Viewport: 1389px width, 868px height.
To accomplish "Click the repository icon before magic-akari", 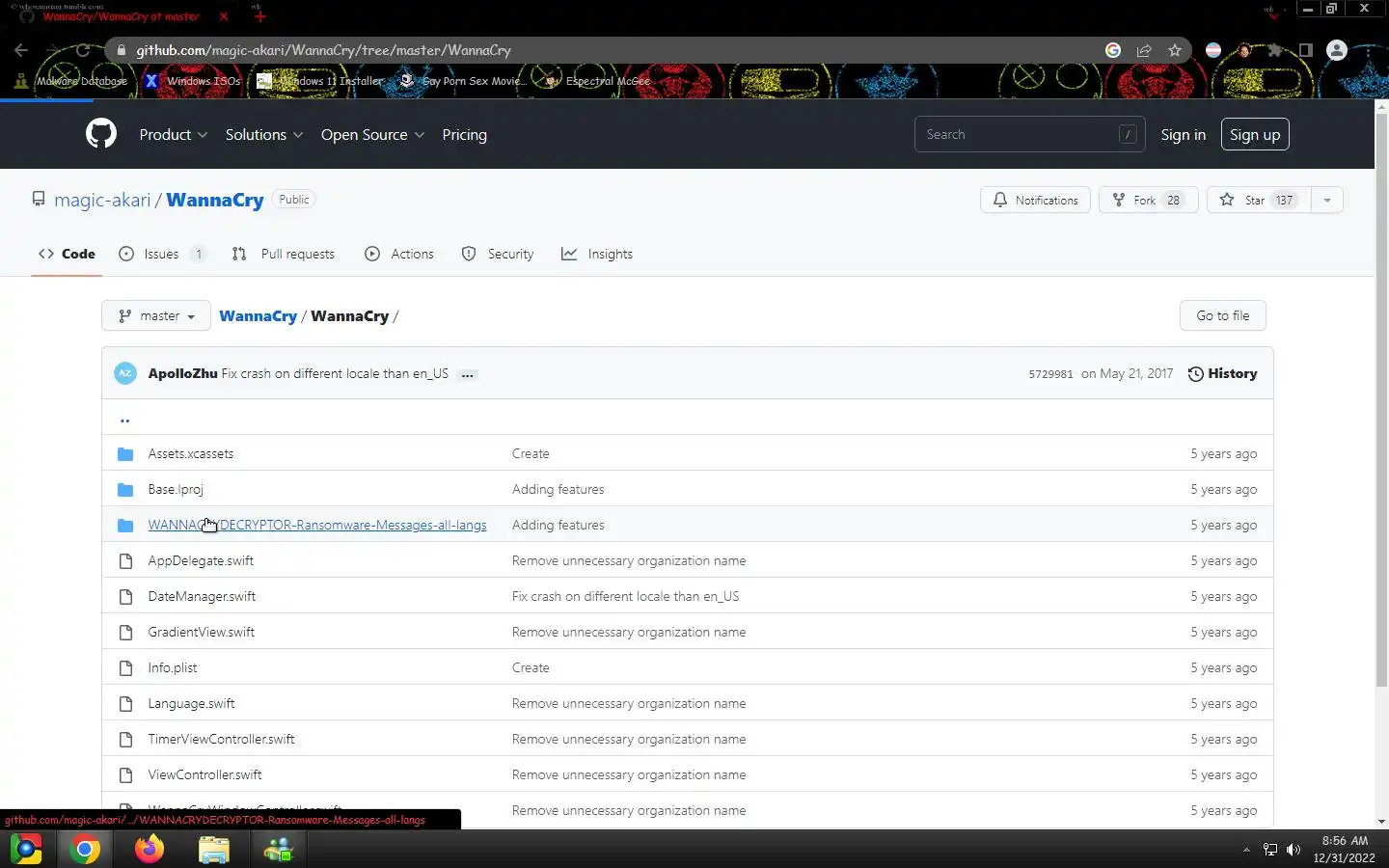I will coord(39,200).
